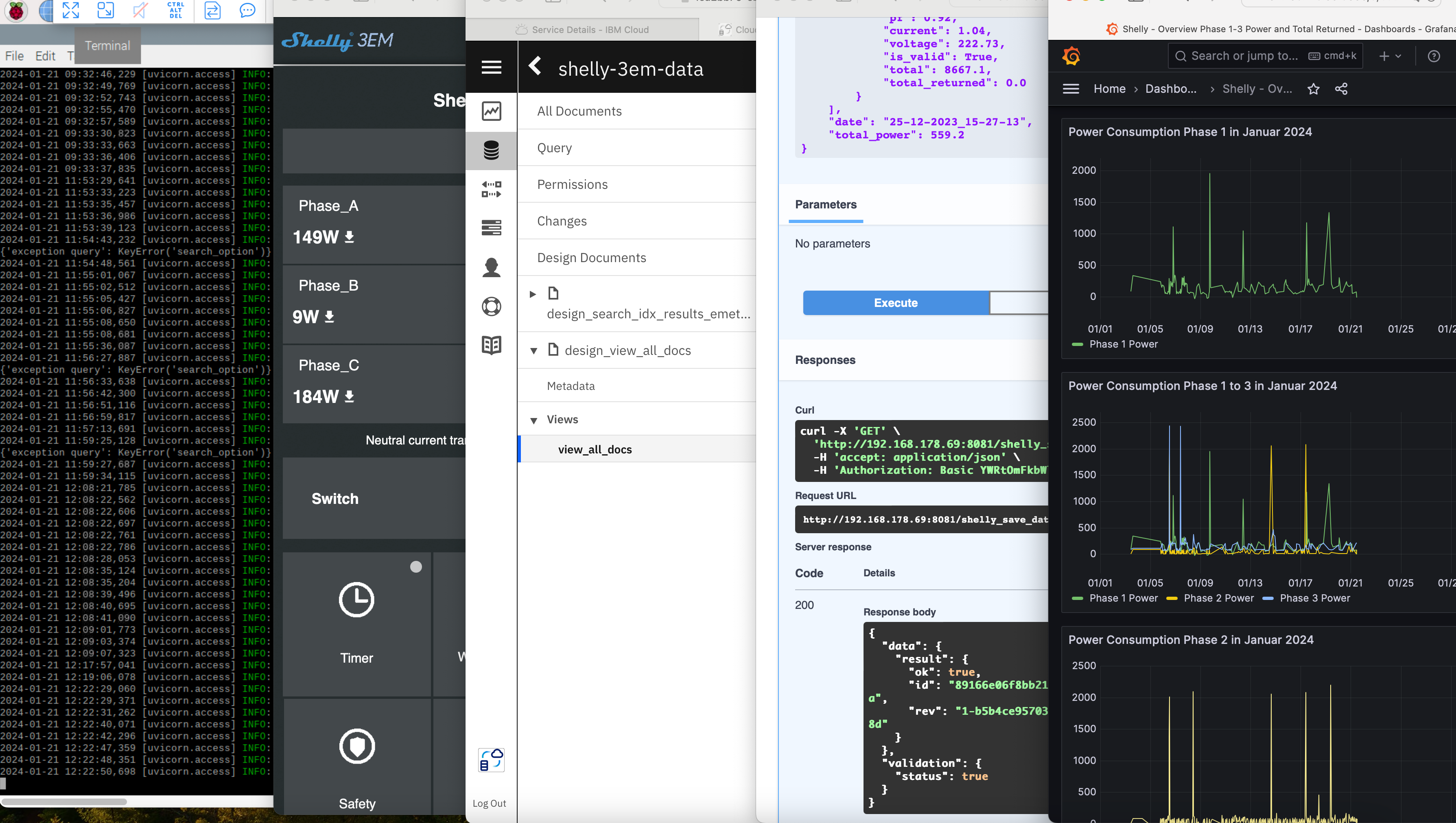Click the Cloudant documentation book icon
Image resolution: width=1456 pixels, height=823 pixels.
coord(491,345)
